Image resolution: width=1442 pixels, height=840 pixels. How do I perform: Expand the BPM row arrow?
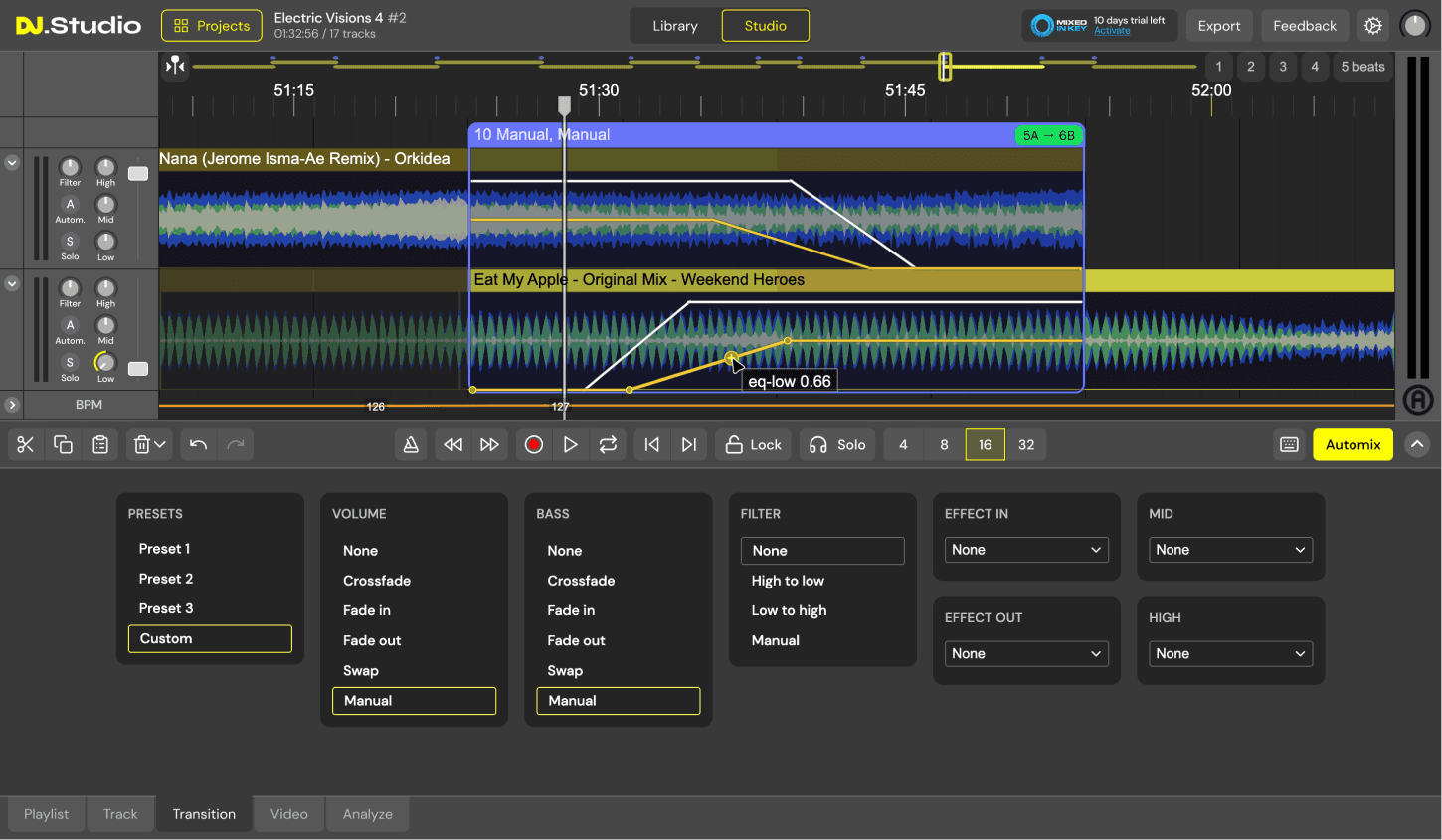pos(12,405)
